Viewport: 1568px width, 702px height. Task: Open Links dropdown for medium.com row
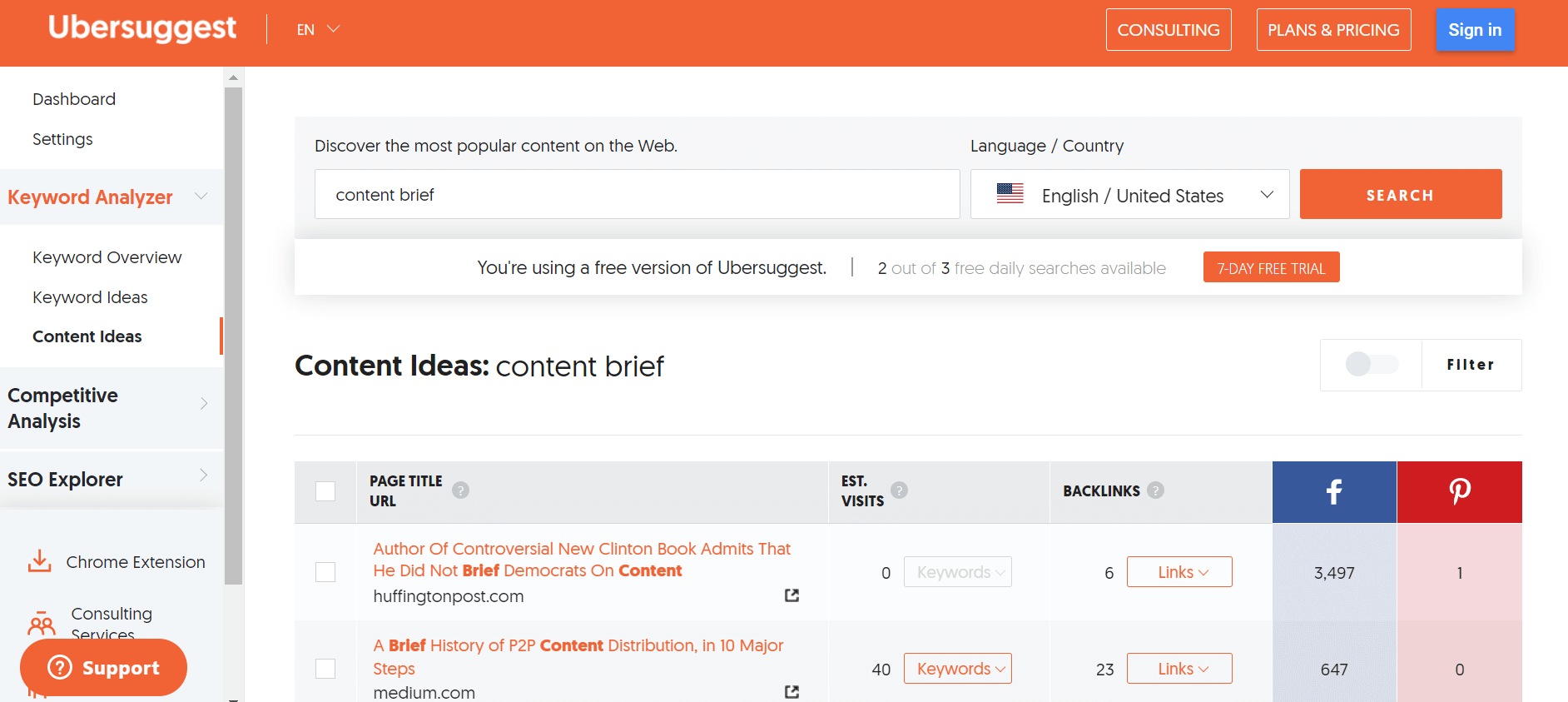(1179, 669)
